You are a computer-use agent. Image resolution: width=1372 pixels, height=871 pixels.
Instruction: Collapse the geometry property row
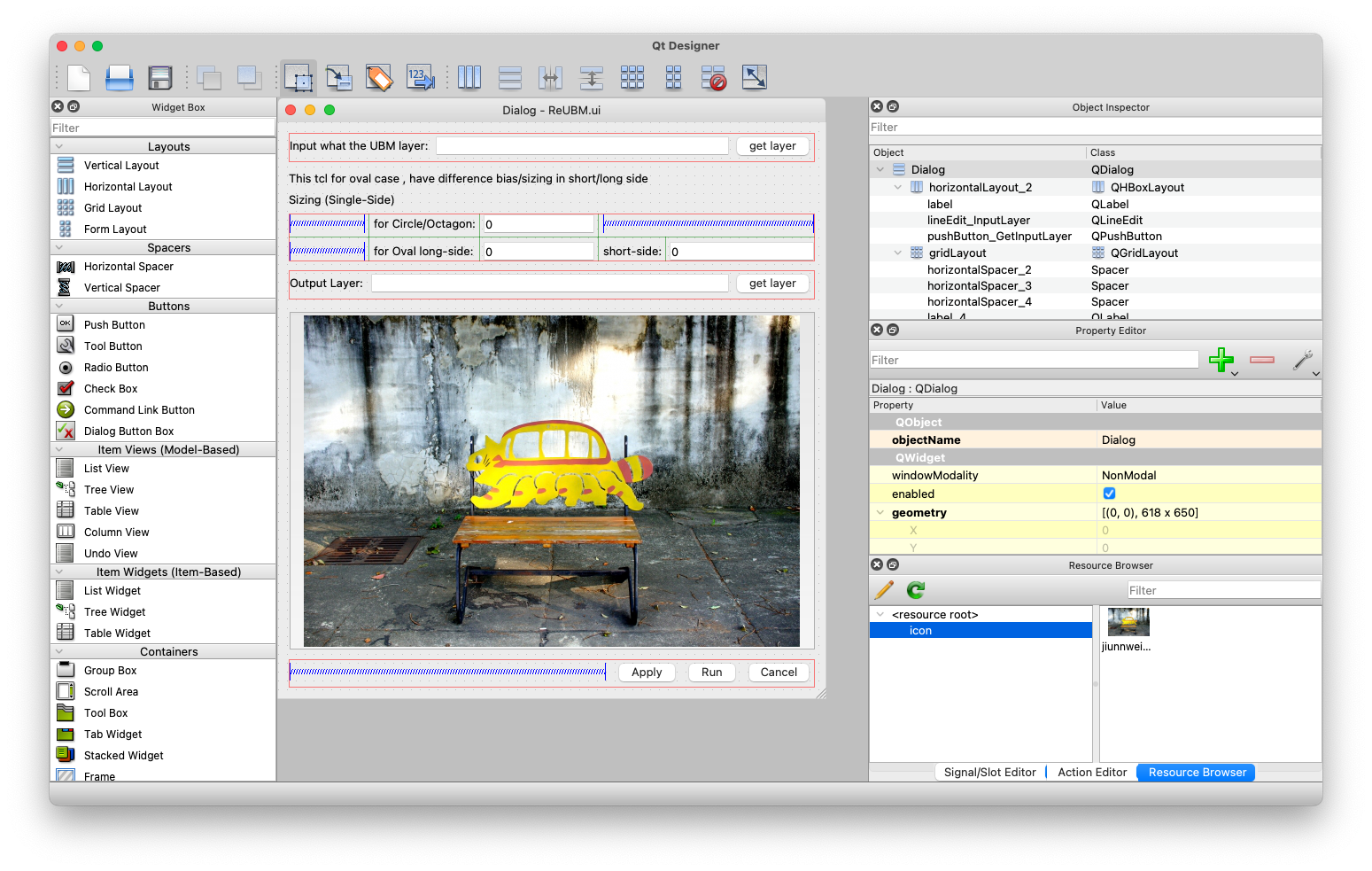point(880,513)
